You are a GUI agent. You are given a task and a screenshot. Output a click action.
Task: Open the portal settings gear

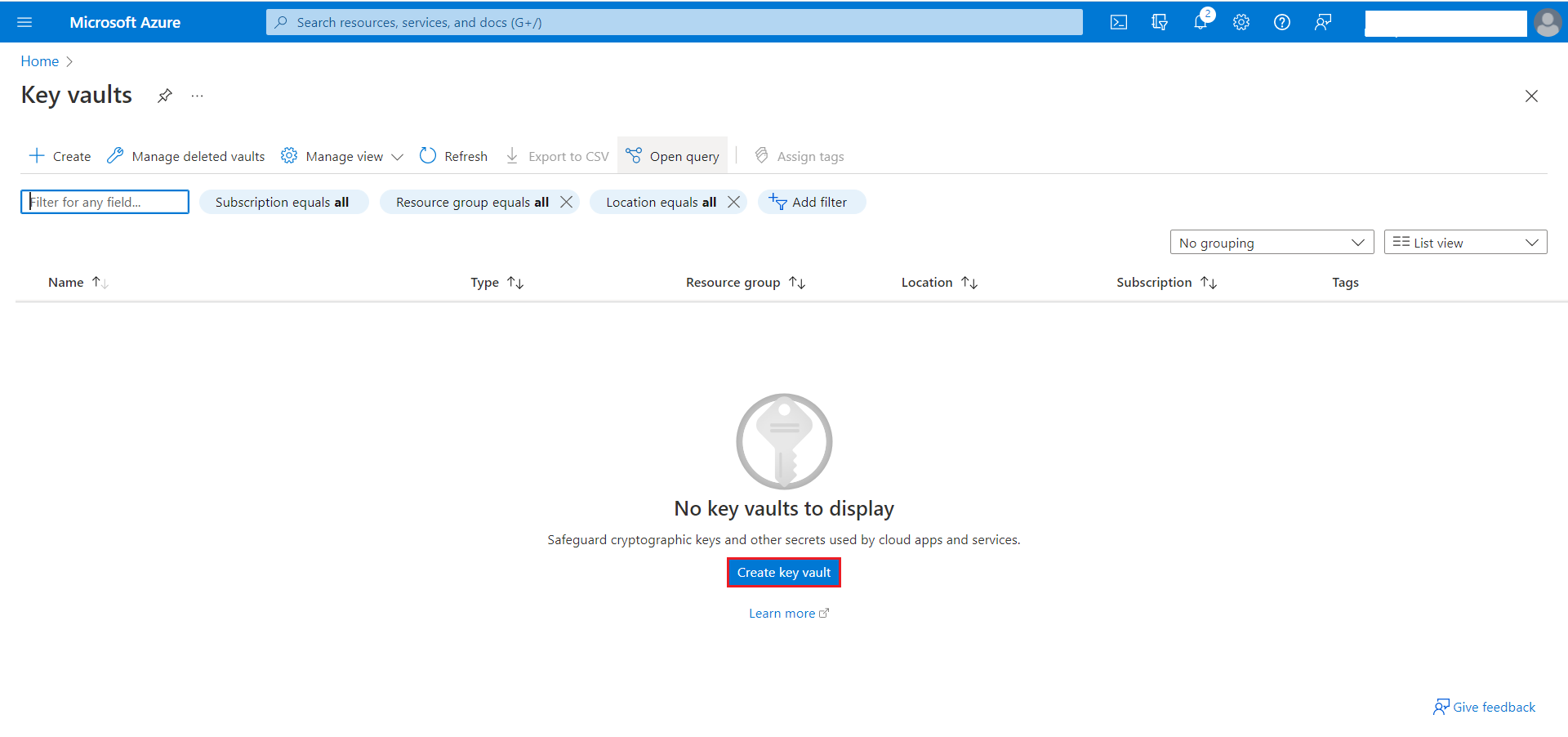point(1241,22)
